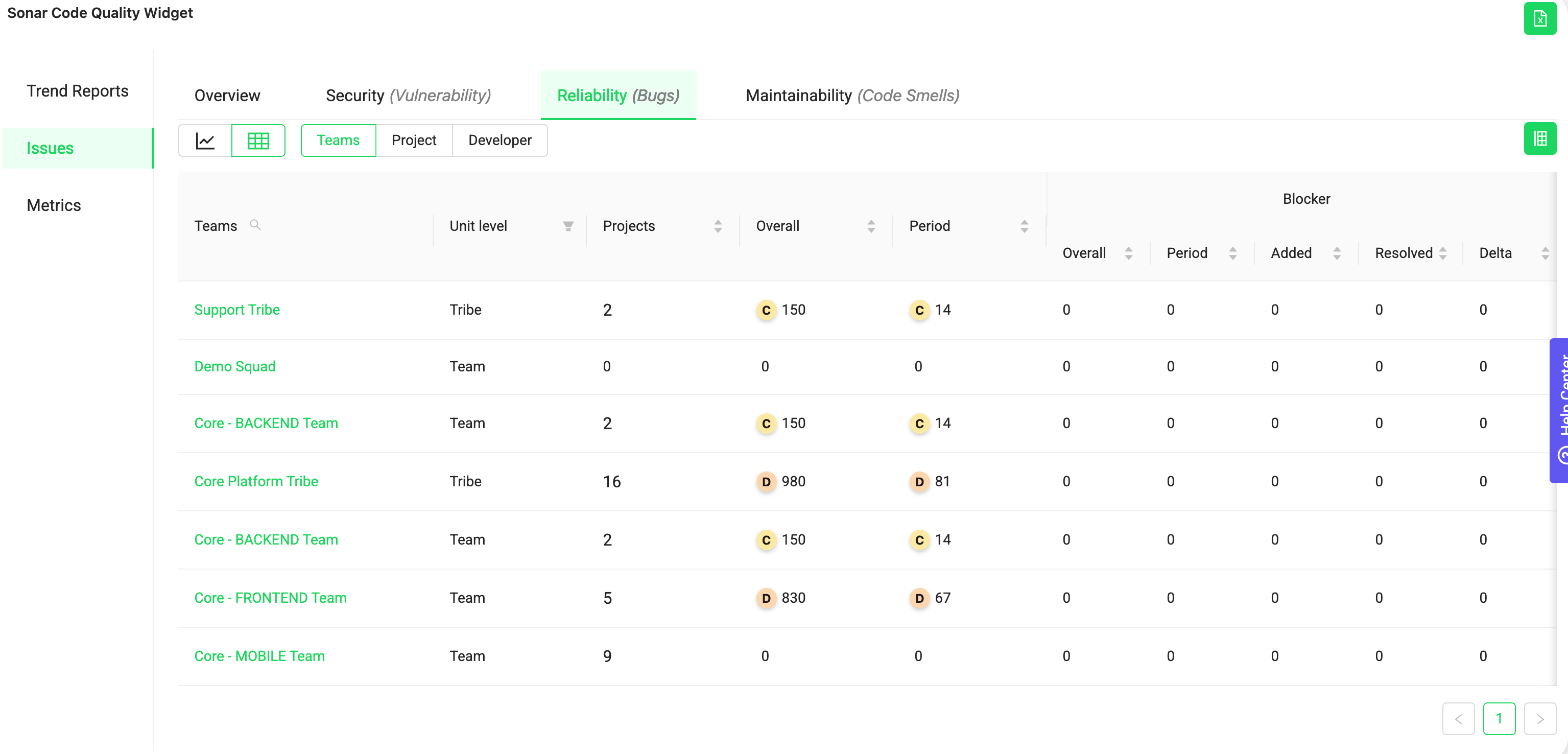Open column settings icon button
Screen dimensions: 1568x754
pyautogui.click(x=1539, y=139)
